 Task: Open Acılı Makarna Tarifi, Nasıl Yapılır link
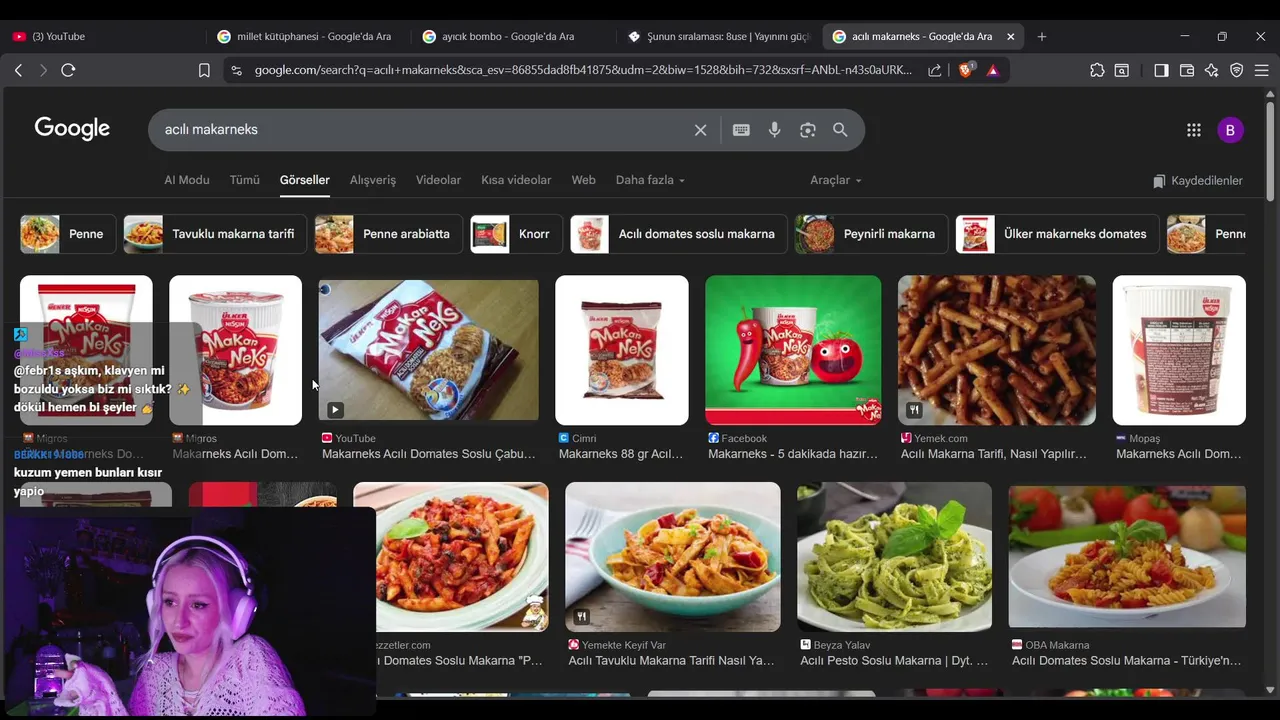(994, 454)
